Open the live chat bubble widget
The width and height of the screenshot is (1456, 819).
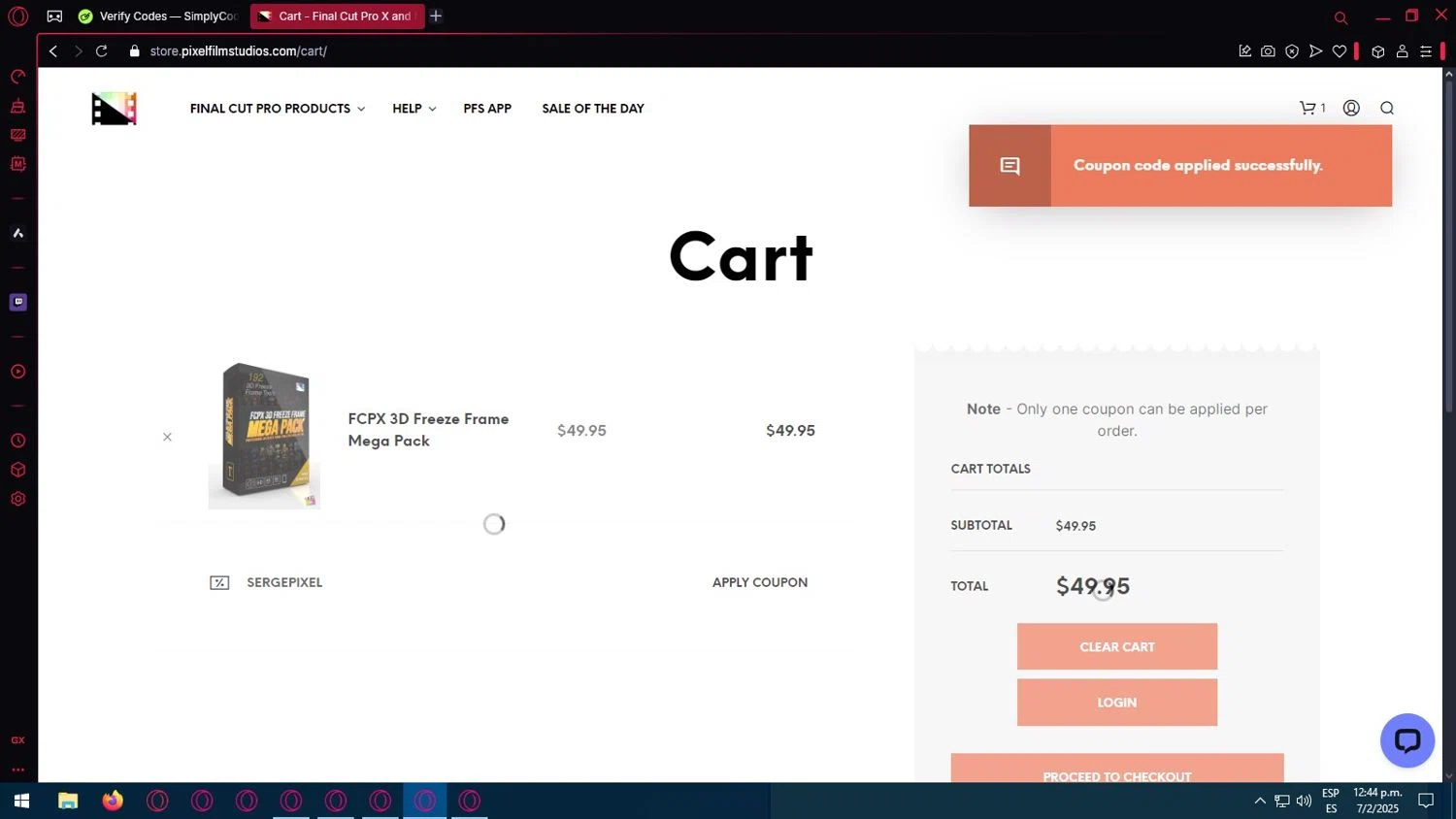pos(1407,740)
